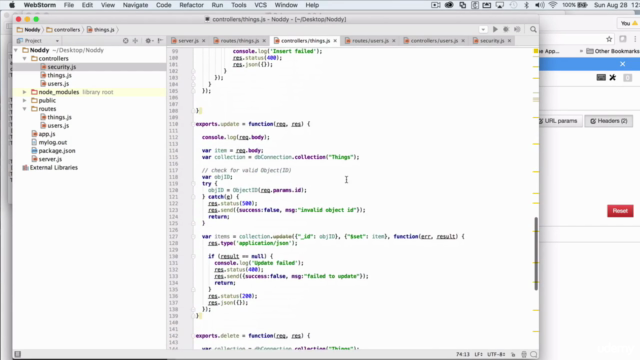Click keyboard shortcuts icon in browser window
This screenshot has height=360, width=640.
tap(601, 78)
